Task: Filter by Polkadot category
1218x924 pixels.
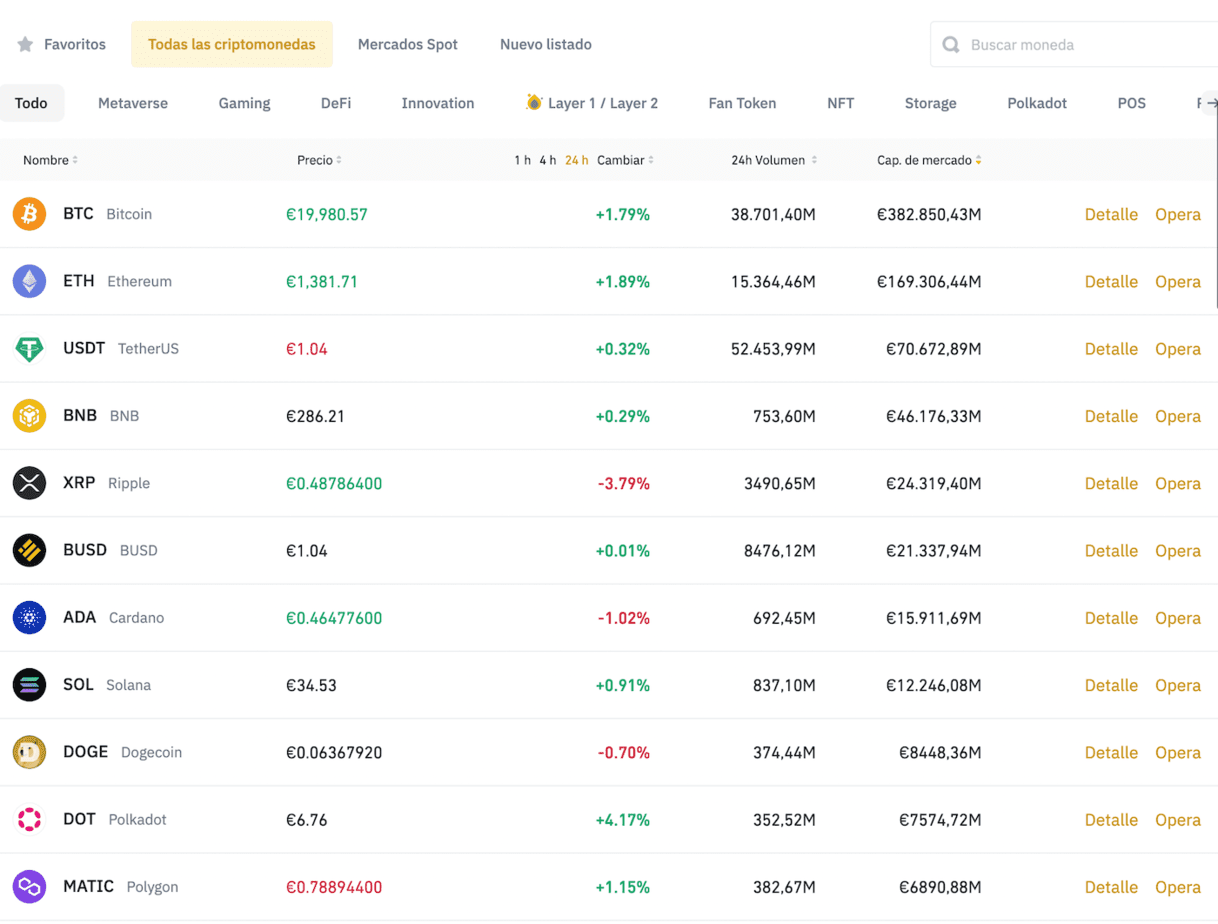Action: pos(1037,103)
